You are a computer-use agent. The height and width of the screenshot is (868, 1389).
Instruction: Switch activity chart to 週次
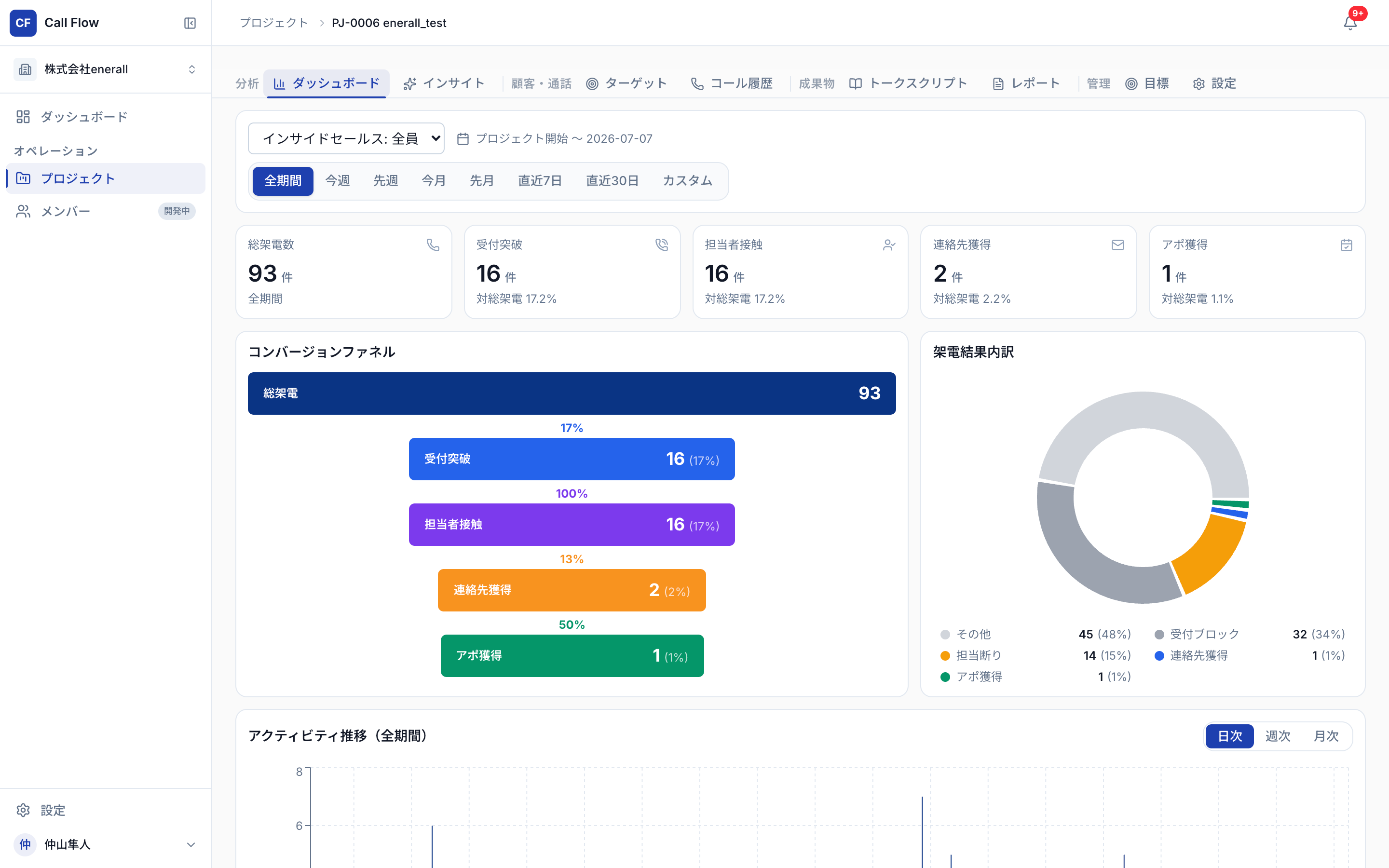1278,736
